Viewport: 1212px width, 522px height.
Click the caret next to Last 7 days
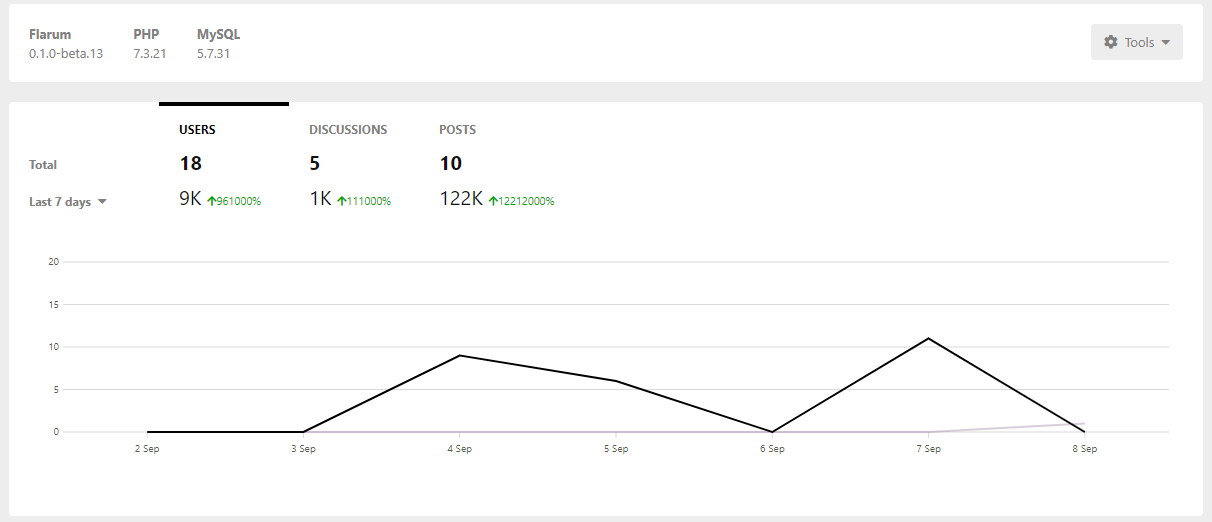click(x=102, y=202)
